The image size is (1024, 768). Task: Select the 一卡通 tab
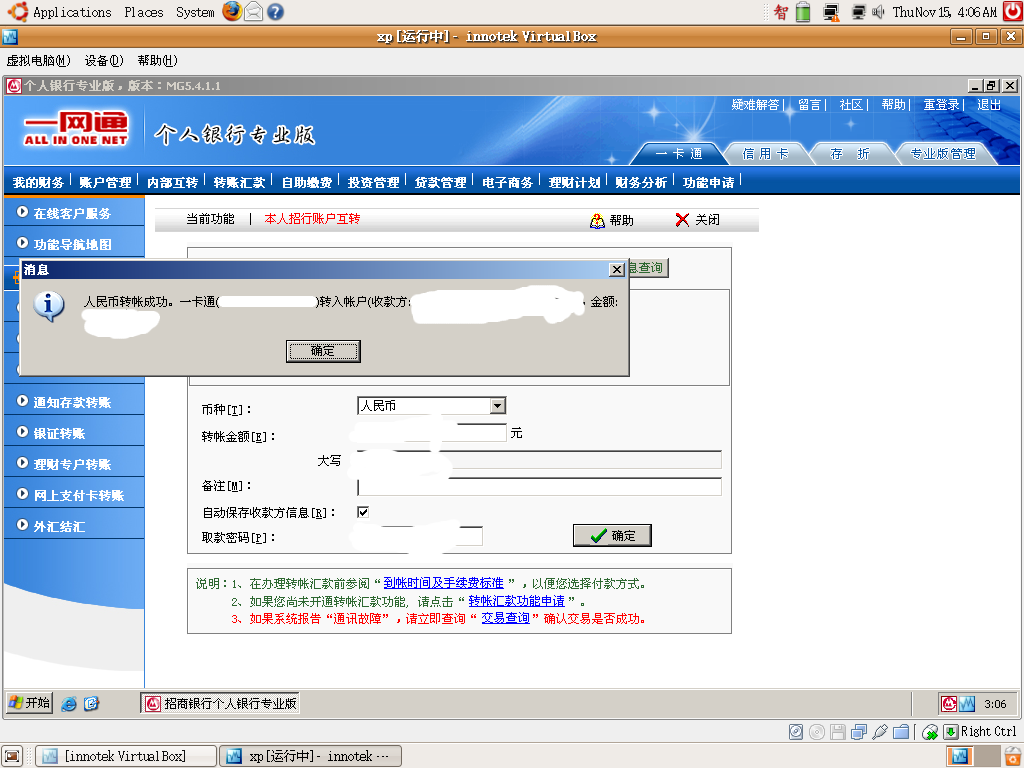[679, 153]
